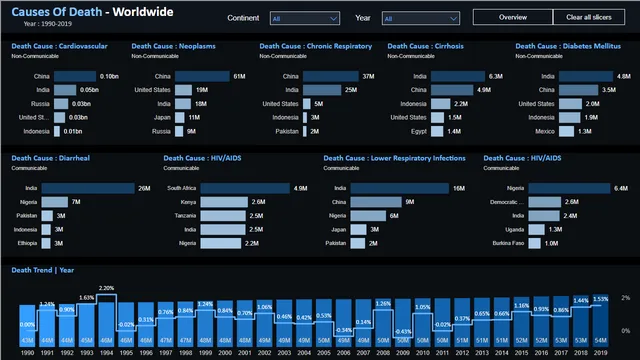Screen dimensions: 640x360
Task: Click the 2000 column in Death Trend
Action: pos(225,323)
